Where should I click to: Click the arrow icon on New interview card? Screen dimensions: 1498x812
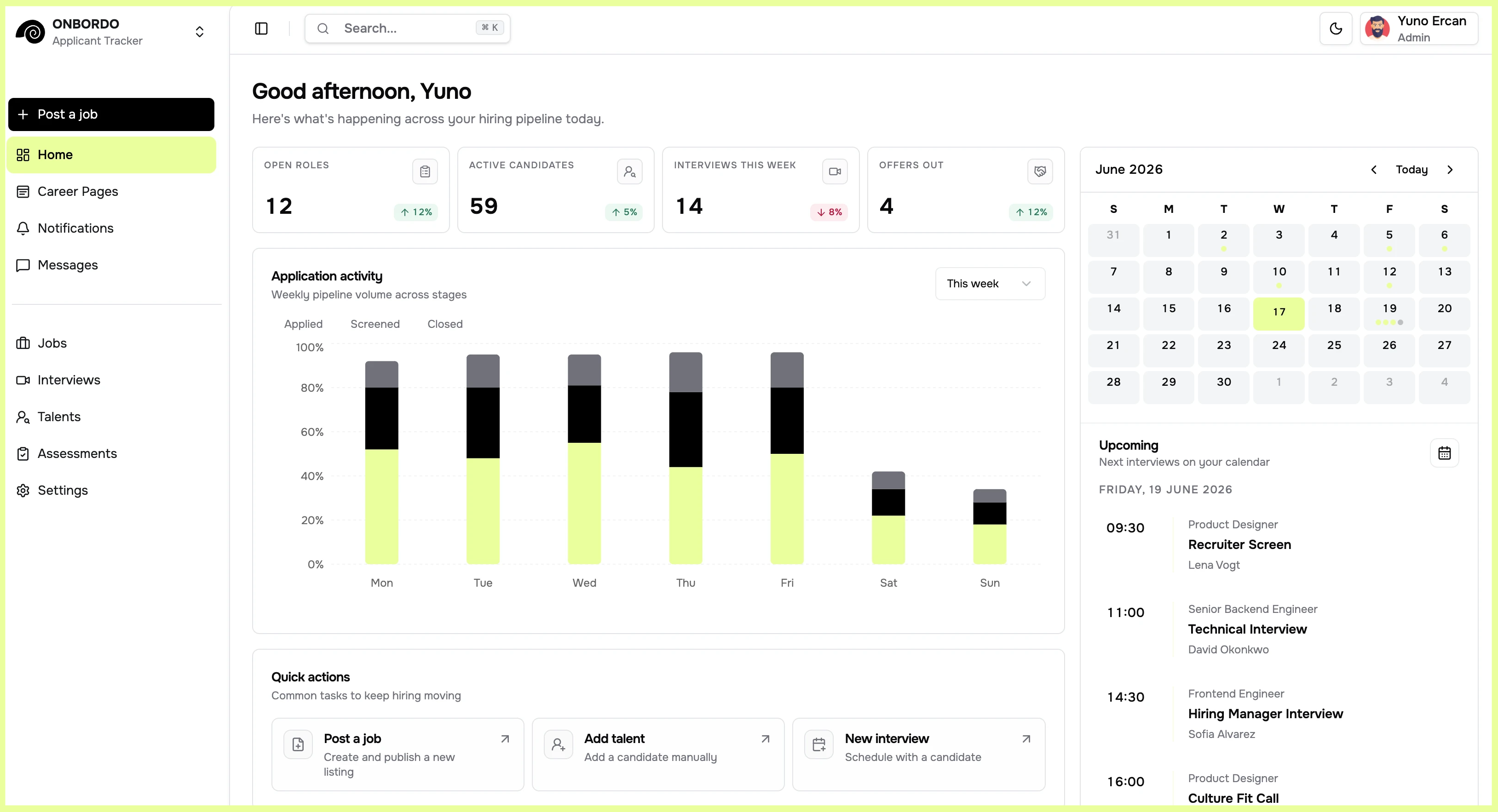click(x=1026, y=739)
